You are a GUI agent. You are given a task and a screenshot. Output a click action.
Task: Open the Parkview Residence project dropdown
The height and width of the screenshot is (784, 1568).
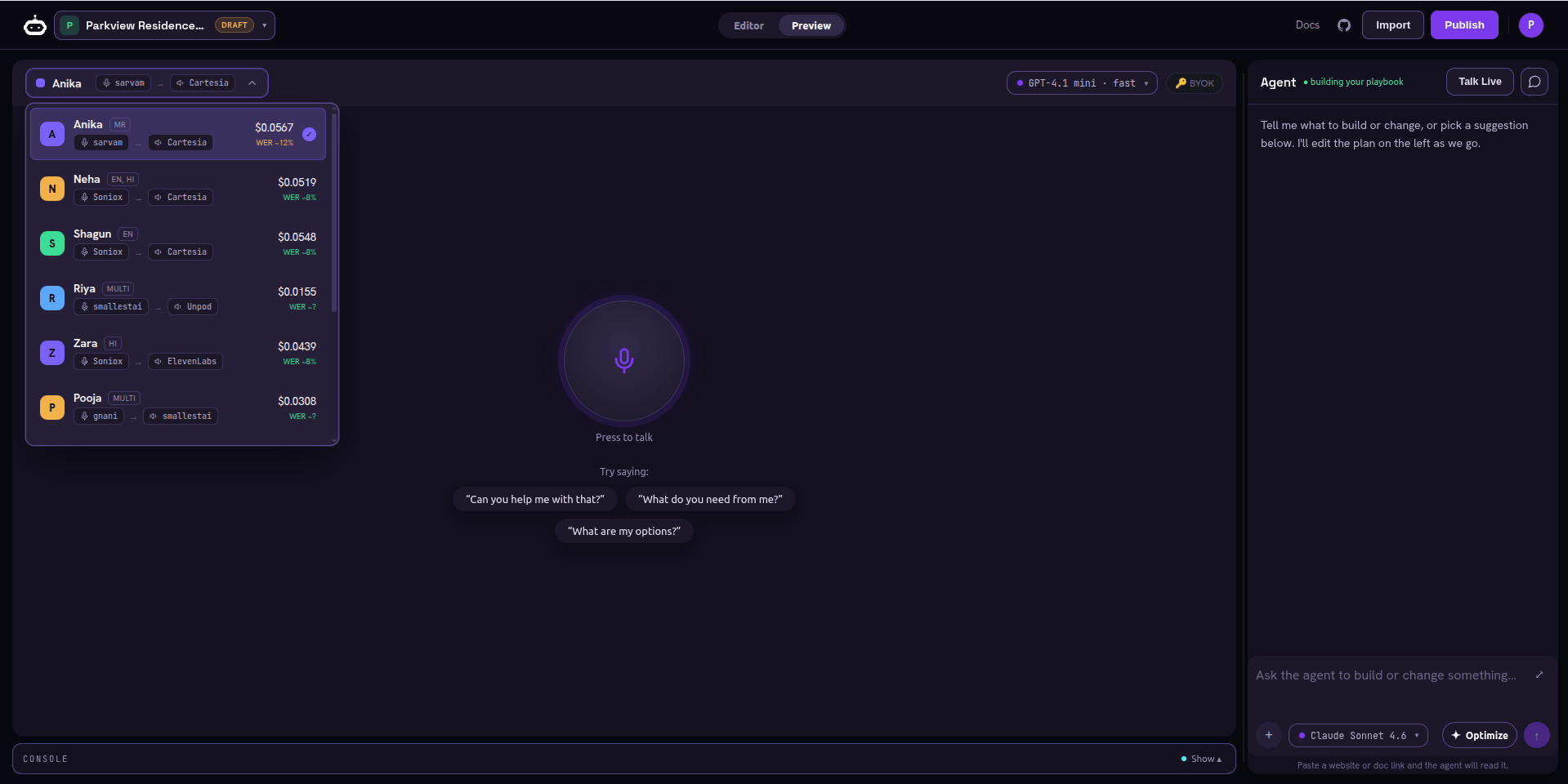164,25
